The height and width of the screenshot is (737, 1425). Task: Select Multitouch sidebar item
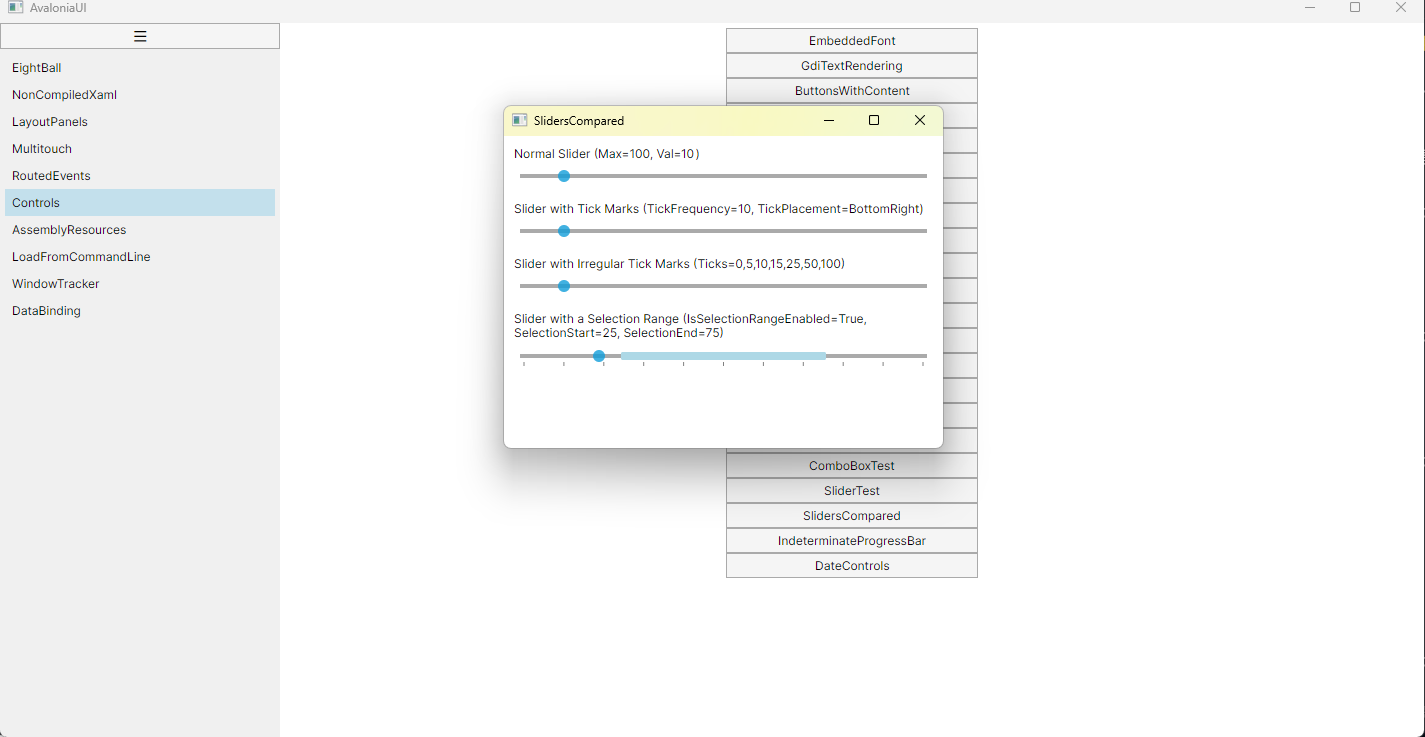click(x=138, y=149)
